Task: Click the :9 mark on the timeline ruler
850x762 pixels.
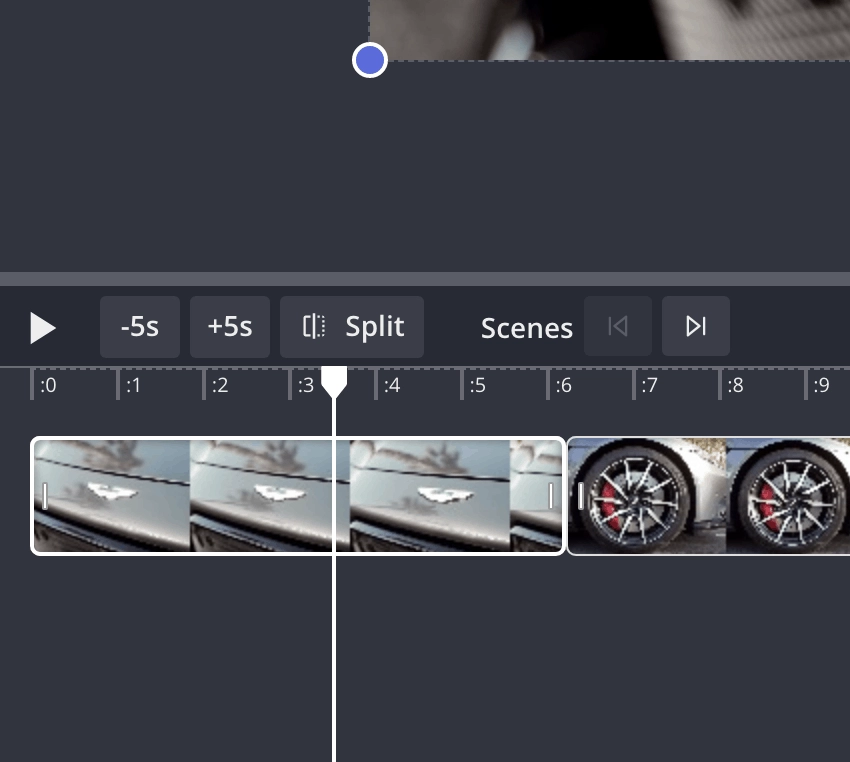Action: (820, 385)
